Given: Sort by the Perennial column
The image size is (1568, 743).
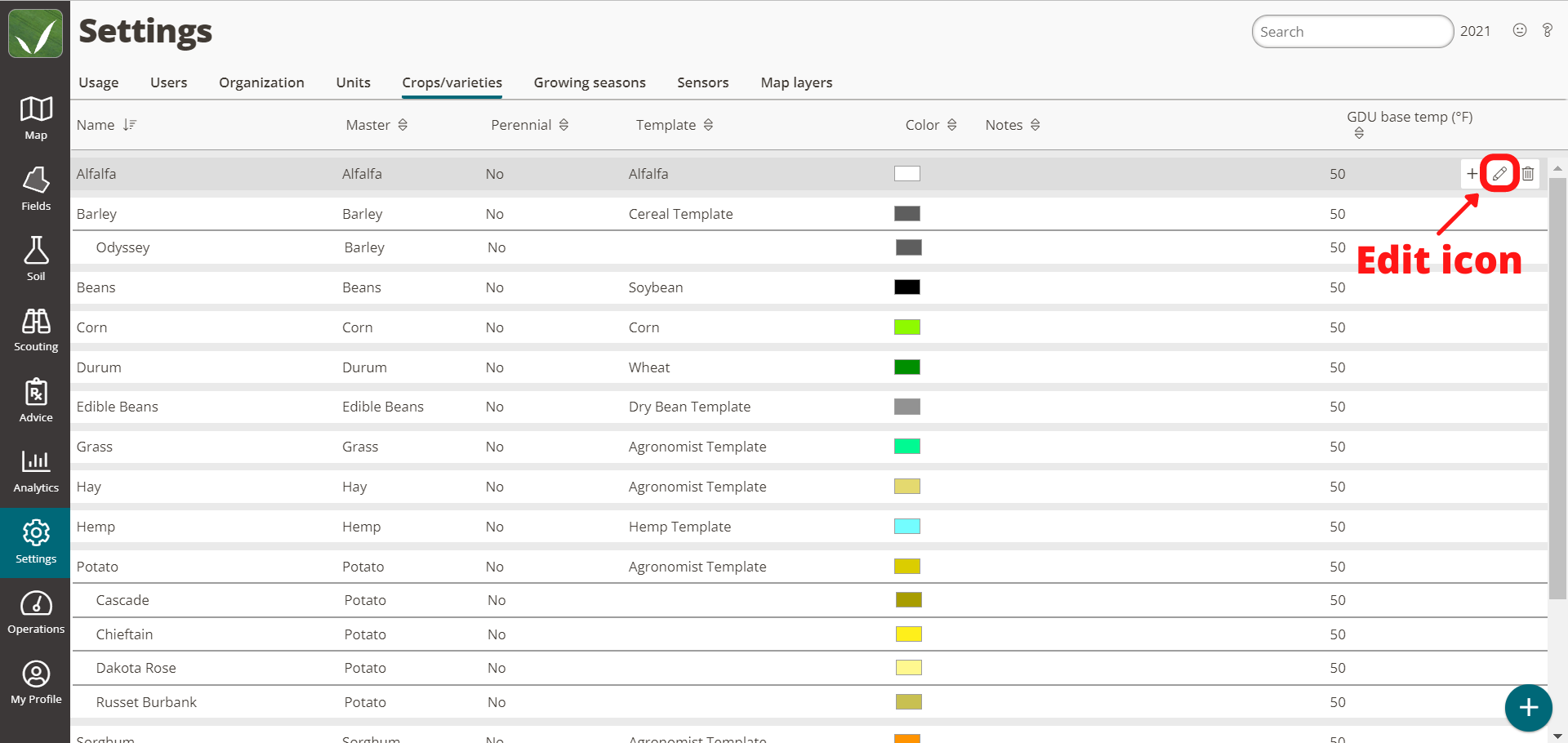Looking at the screenshot, I should tap(563, 125).
